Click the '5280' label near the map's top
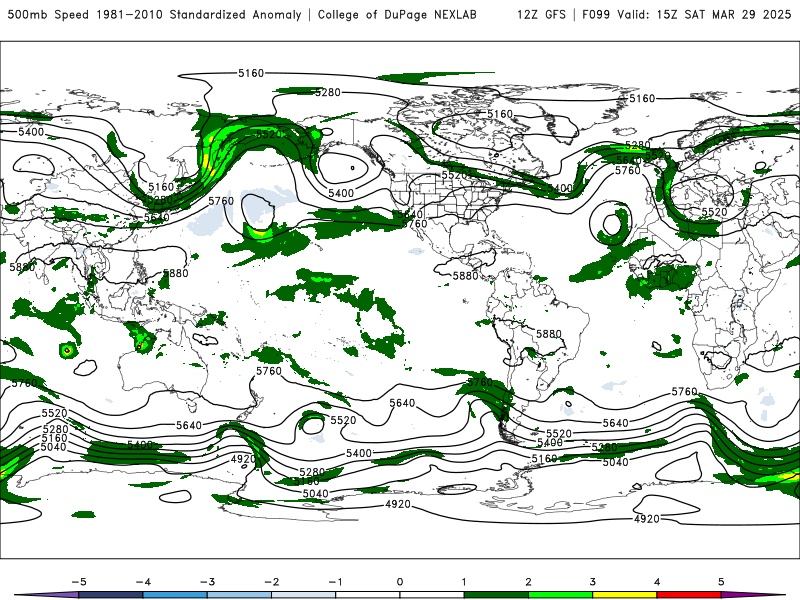Viewport: 800px width, 600px height. click(x=328, y=92)
